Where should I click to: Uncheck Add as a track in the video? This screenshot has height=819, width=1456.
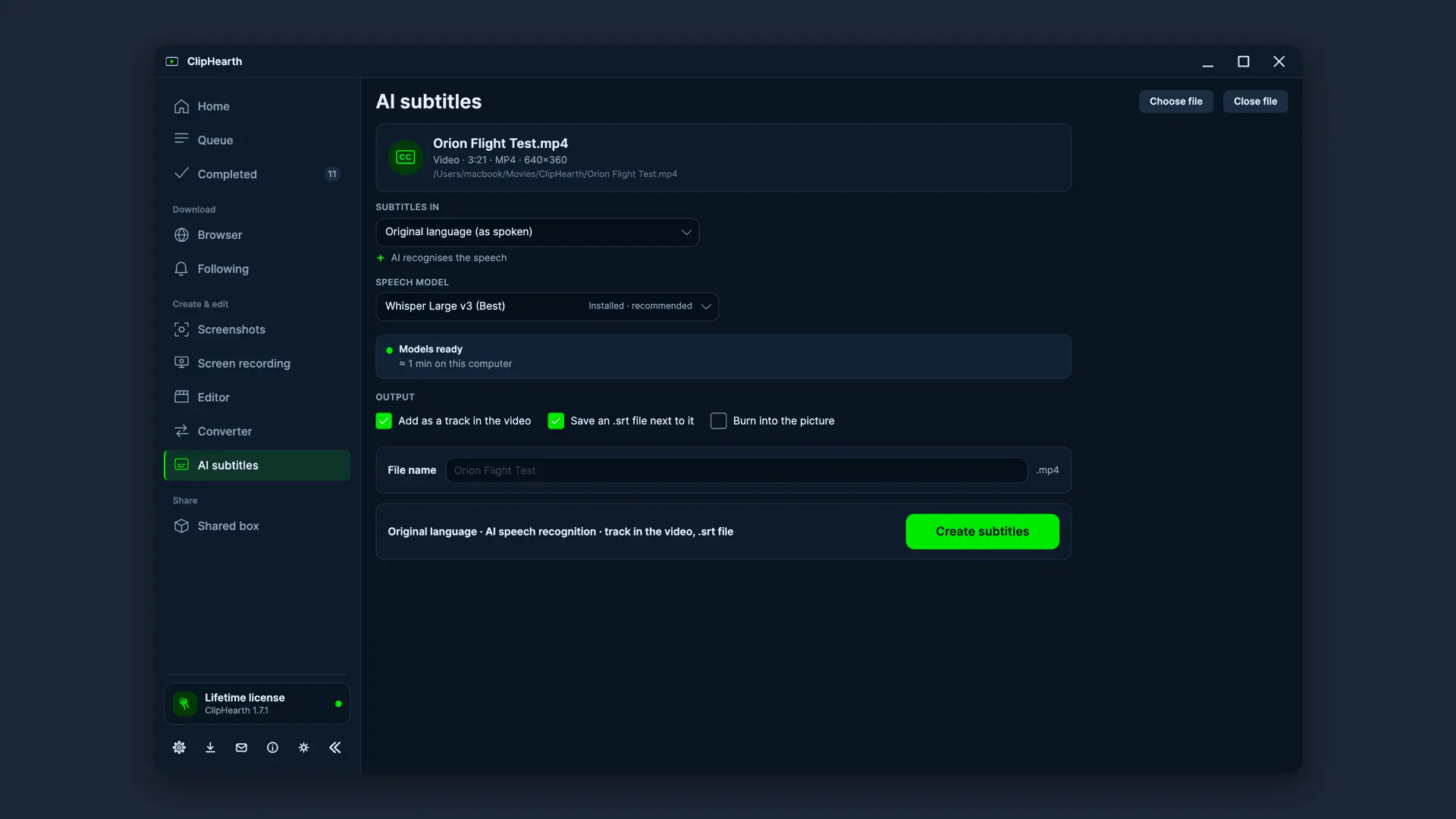click(x=384, y=421)
